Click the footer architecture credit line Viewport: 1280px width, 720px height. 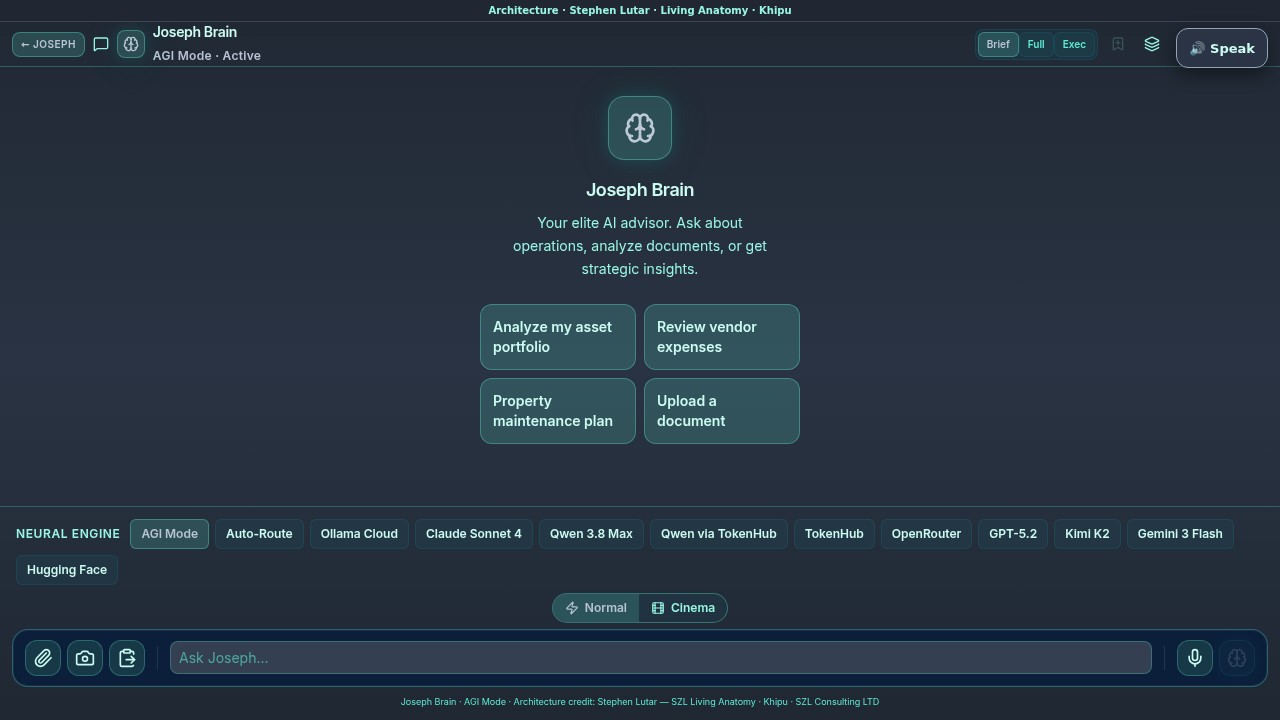click(x=640, y=702)
